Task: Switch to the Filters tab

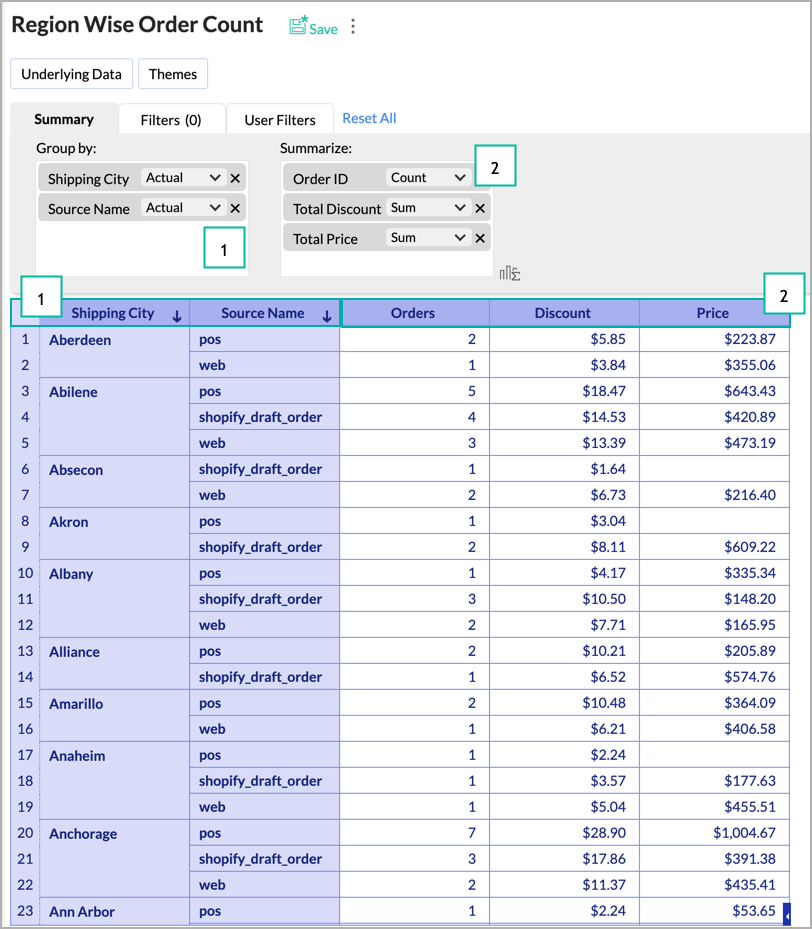Action: [x=171, y=117]
